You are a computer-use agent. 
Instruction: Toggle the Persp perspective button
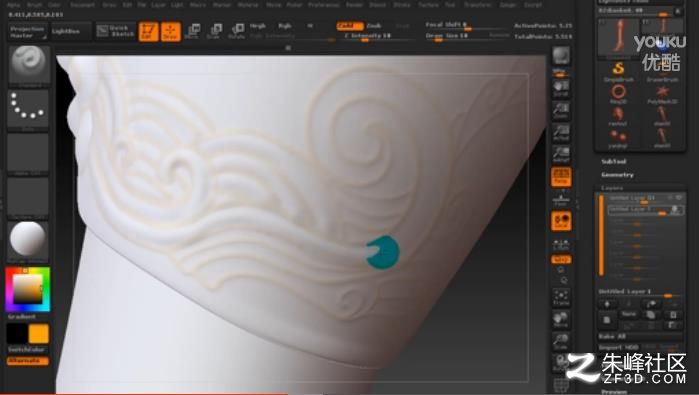pyautogui.click(x=561, y=177)
